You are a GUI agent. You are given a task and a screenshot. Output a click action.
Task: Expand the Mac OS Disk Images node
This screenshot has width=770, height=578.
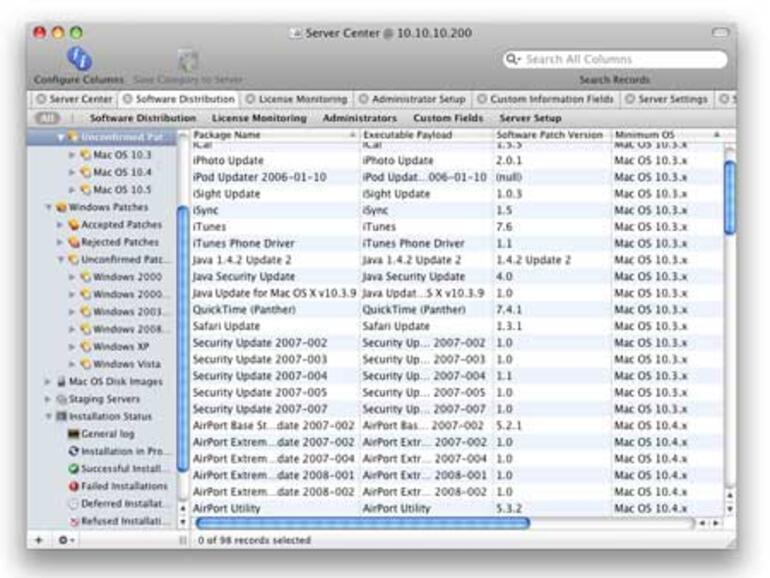(x=48, y=382)
